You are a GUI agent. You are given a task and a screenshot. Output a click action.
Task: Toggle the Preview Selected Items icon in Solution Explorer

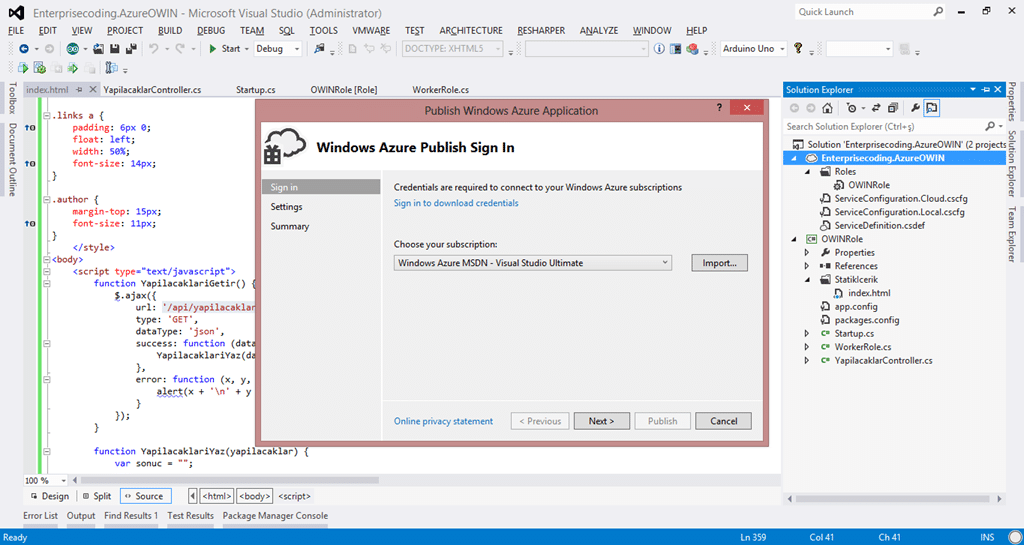(x=932, y=108)
